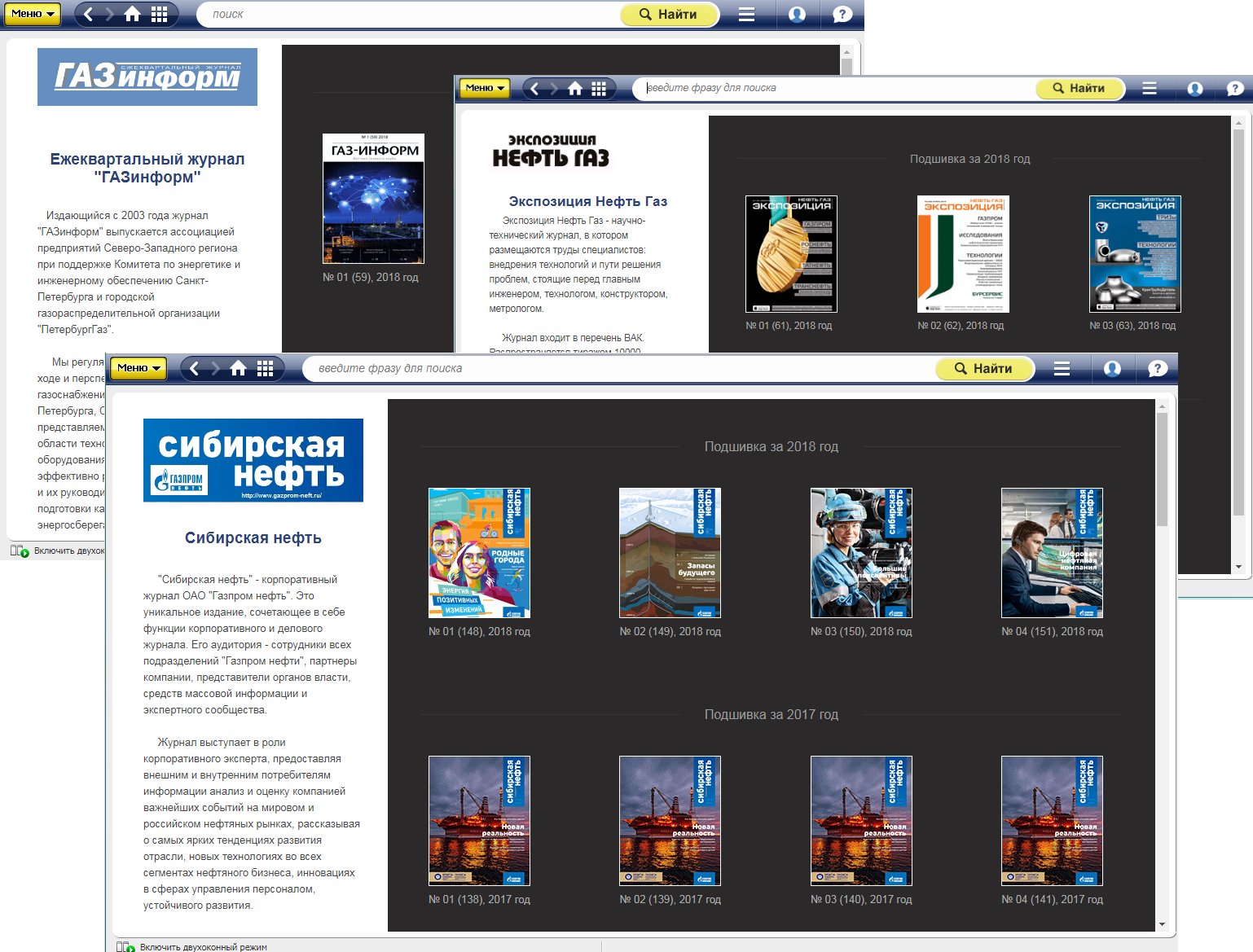The height and width of the screenshot is (952, 1253).
Task: Open Экспозиция issue № 01 (61) cover
Action: (791, 254)
